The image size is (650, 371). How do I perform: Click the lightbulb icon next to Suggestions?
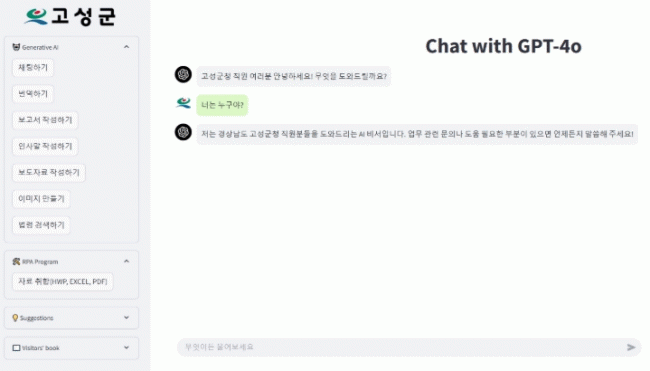coord(15,318)
